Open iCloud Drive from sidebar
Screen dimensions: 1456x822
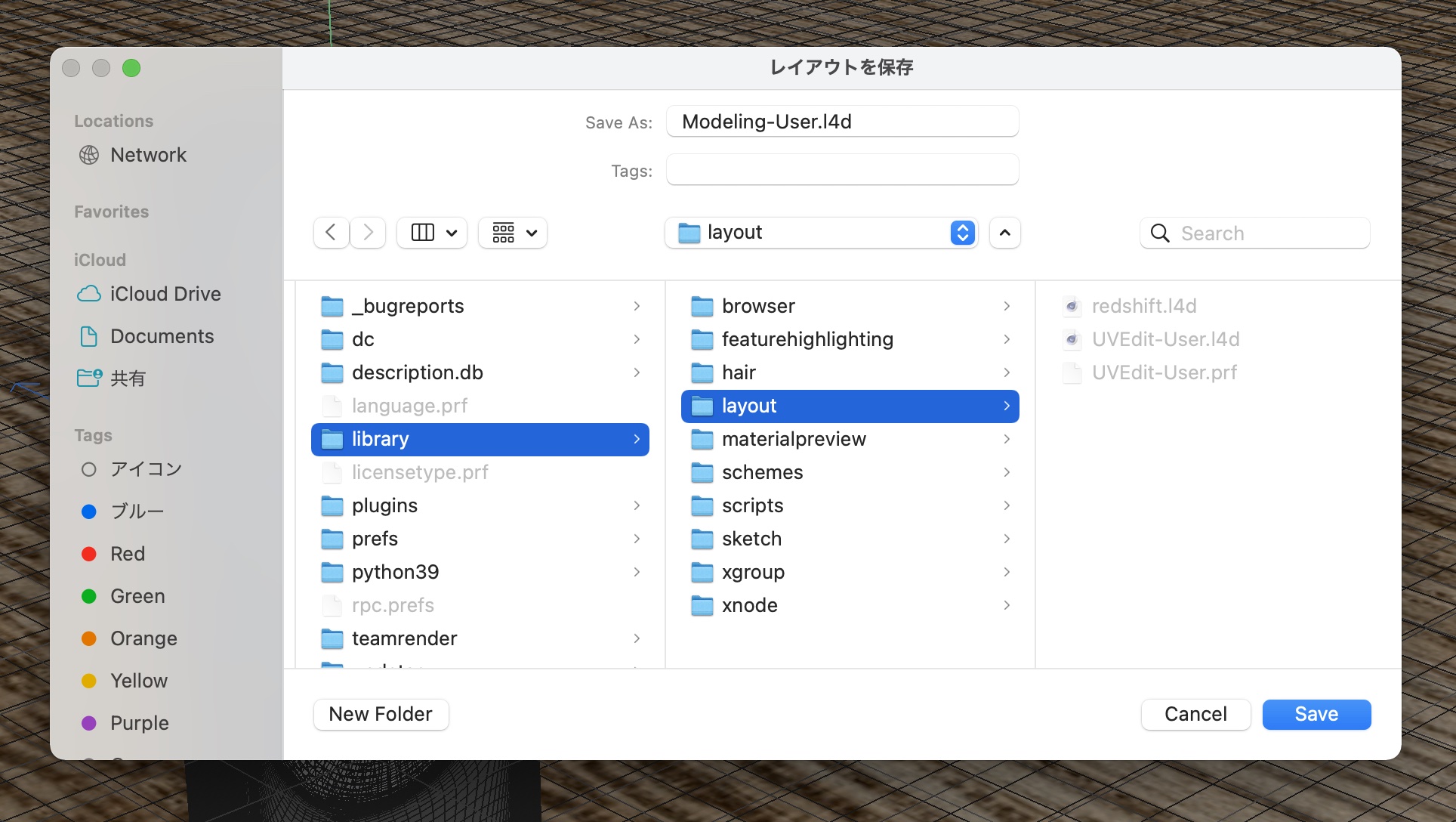[165, 294]
